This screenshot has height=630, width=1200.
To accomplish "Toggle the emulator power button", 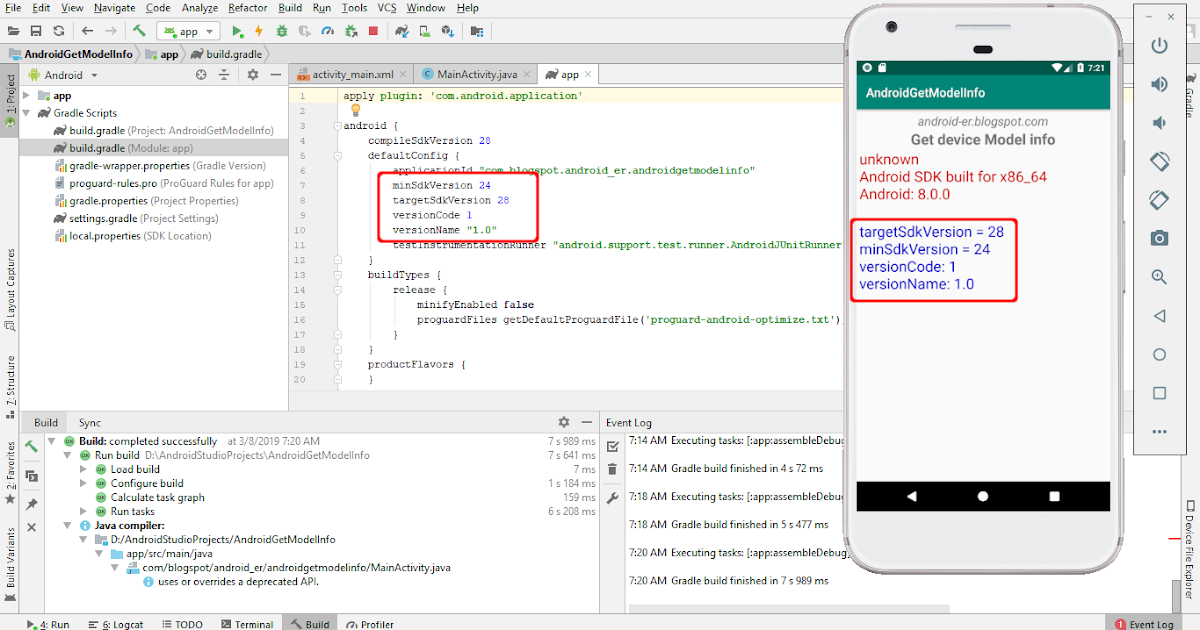I will 1159,45.
